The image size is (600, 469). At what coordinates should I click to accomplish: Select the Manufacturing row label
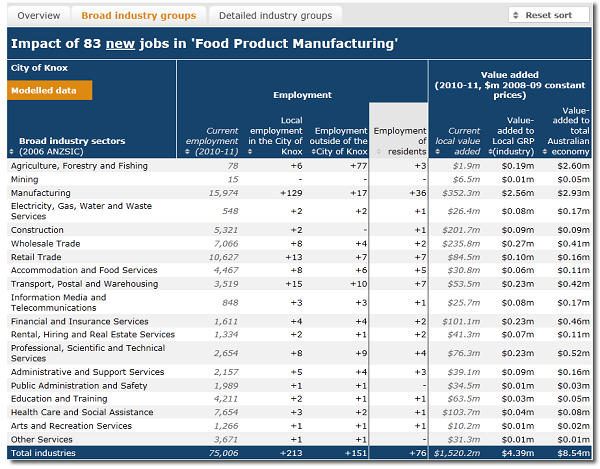(41, 192)
